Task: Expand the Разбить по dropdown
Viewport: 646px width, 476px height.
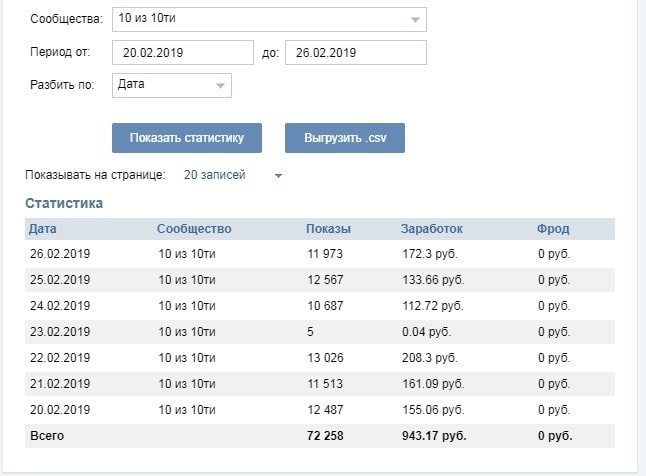Action: (171, 85)
